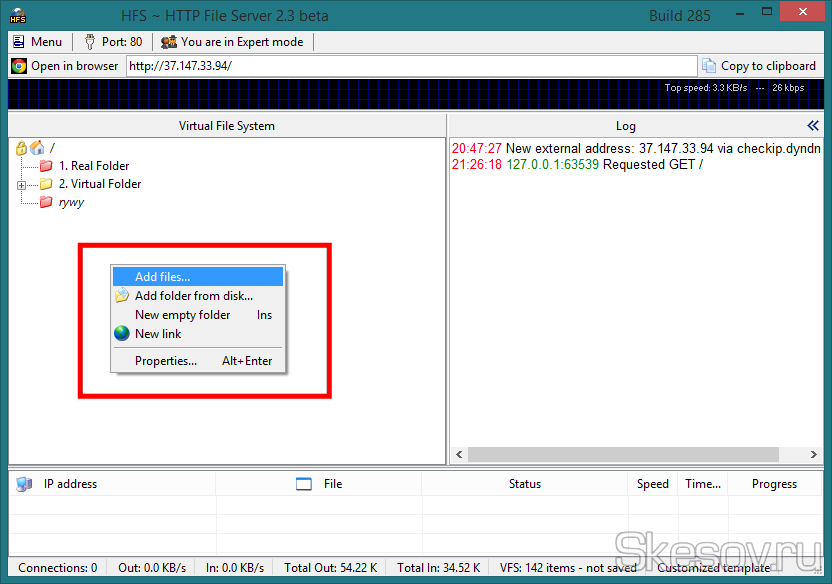
Task: Open 'Properties...' from the context menu
Action: (x=166, y=361)
